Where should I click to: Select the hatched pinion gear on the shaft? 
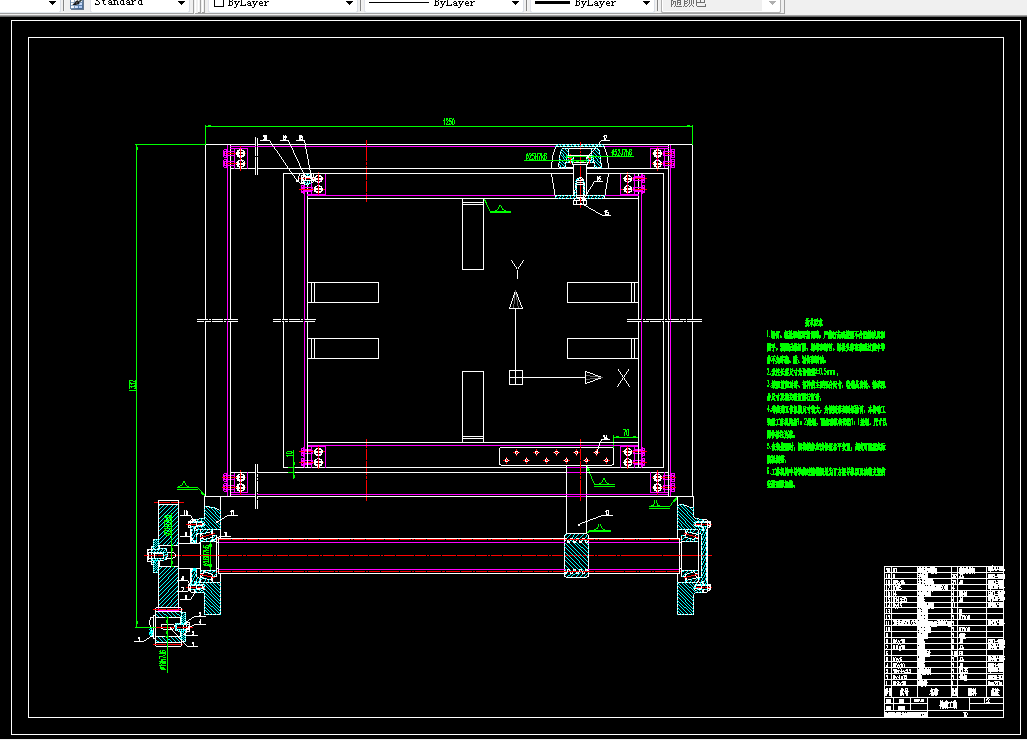576,555
